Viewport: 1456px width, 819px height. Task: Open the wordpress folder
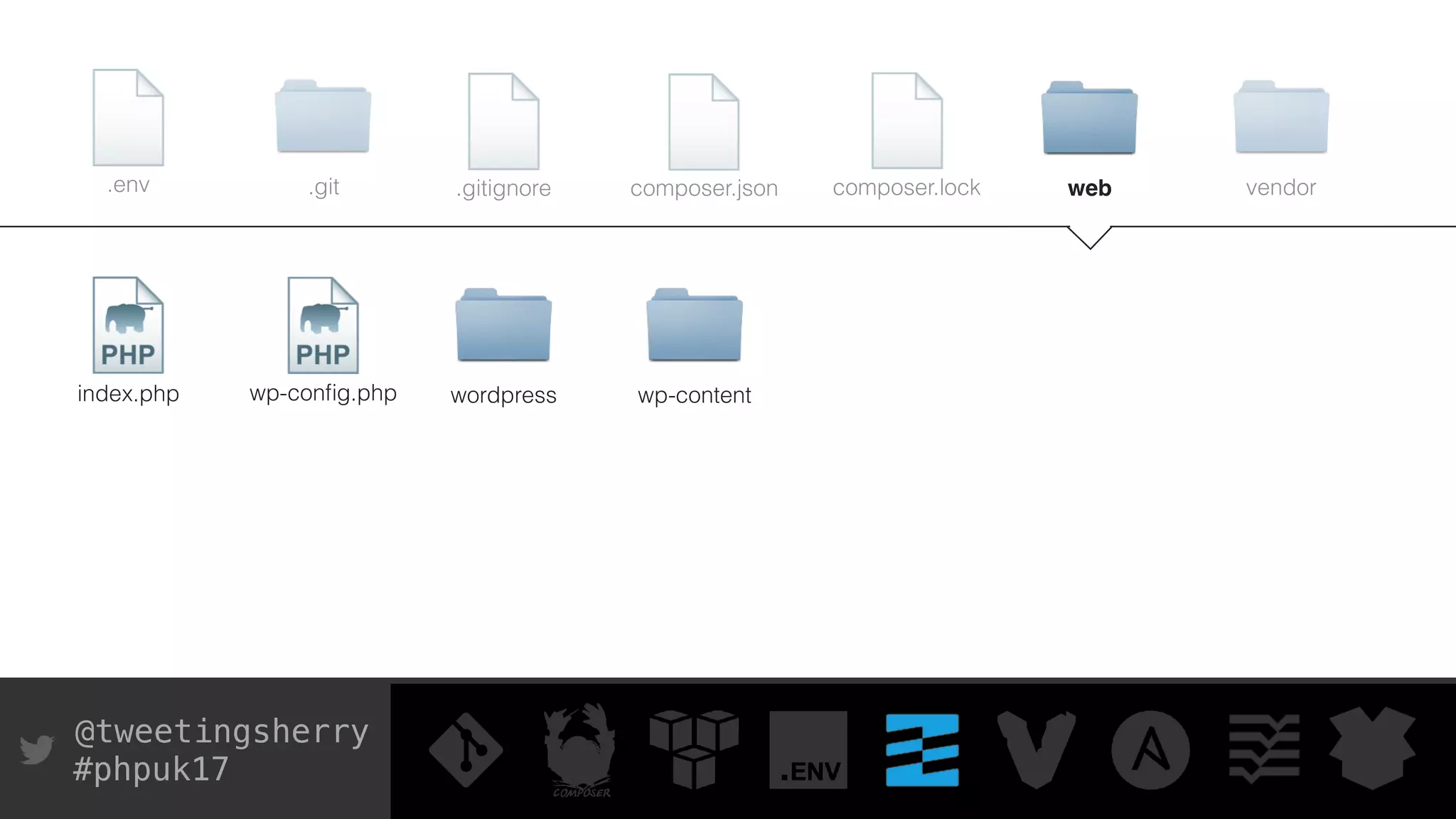pyautogui.click(x=503, y=325)
